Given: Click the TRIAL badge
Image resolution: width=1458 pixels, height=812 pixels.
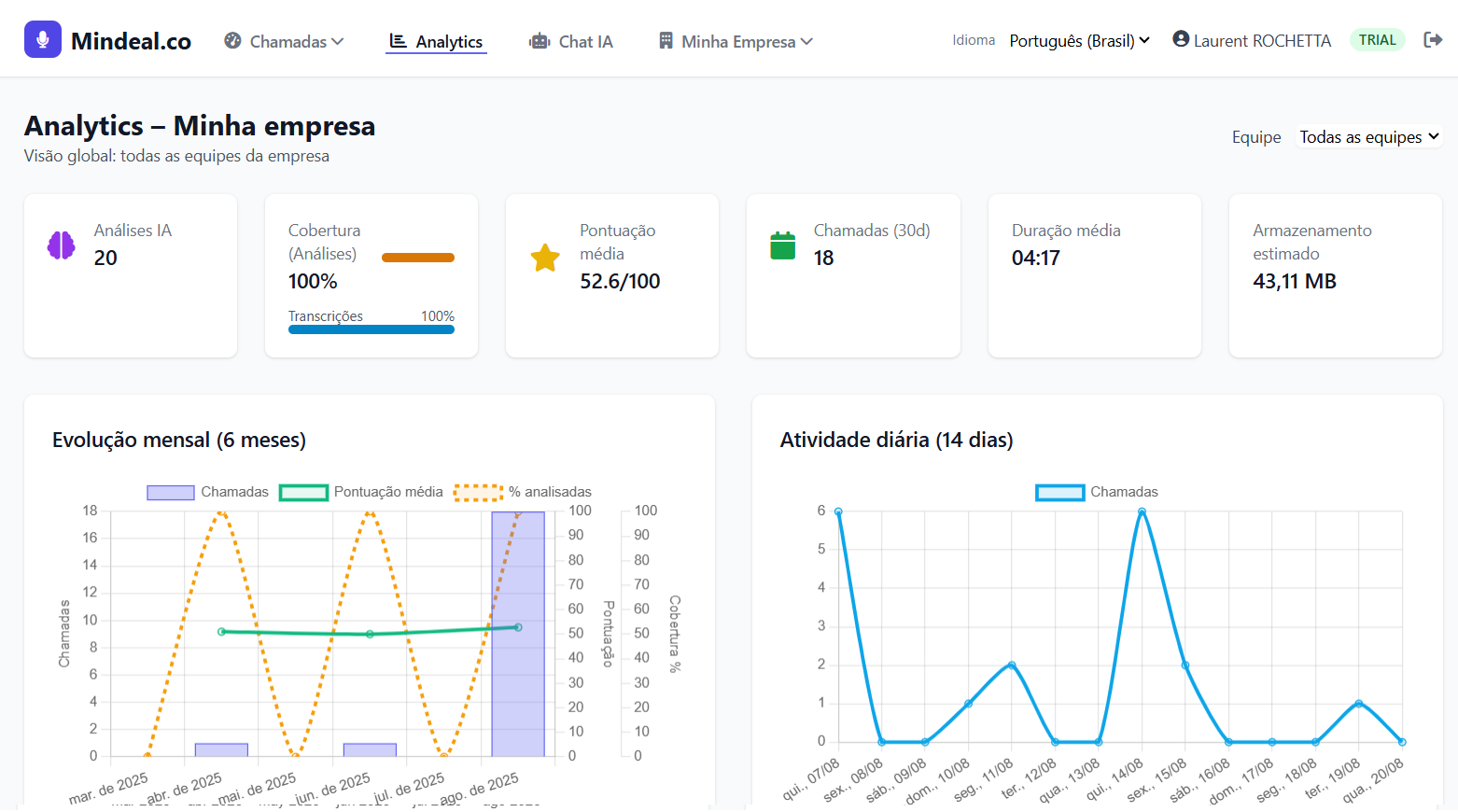Looking at the screenshot, I should (x=1377, y=39).
